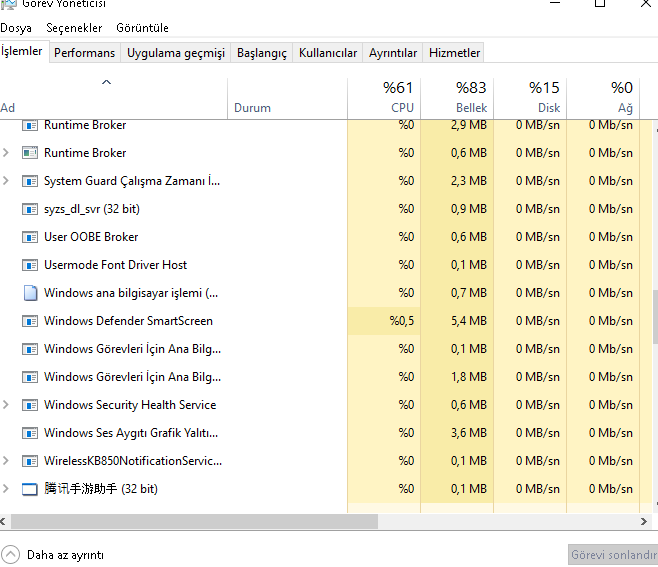
Task: Click the Windows Ses Aygıtı Grafik icon
Action: (x=30, y=433)
